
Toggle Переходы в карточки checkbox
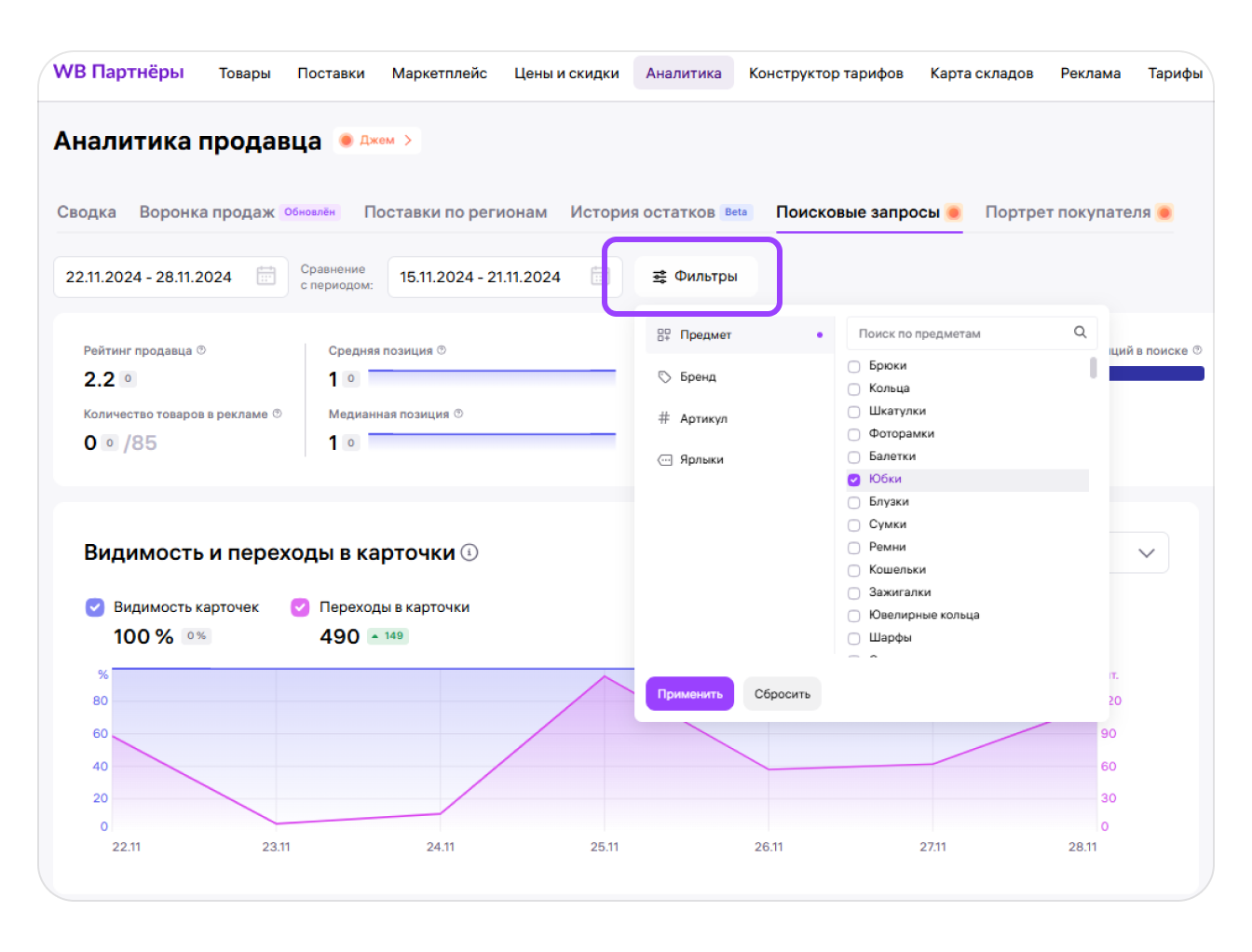click(300, 607)
